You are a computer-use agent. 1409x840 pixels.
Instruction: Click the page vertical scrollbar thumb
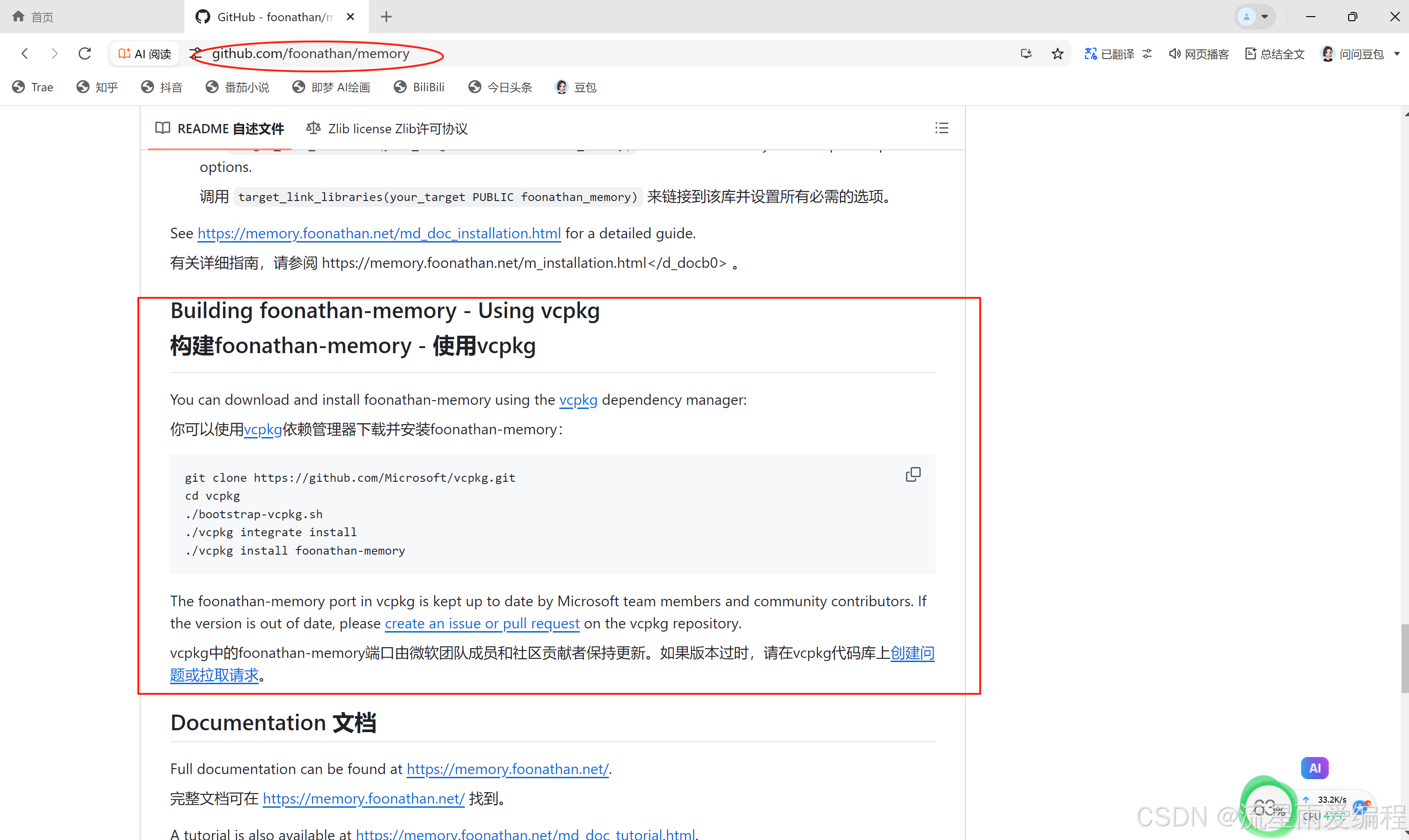(1404, 659)
